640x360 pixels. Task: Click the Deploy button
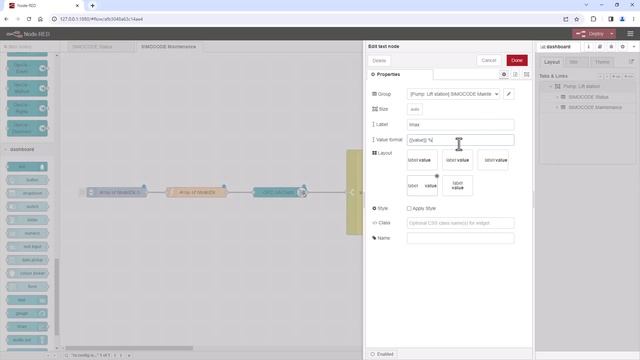click(591, 34)
